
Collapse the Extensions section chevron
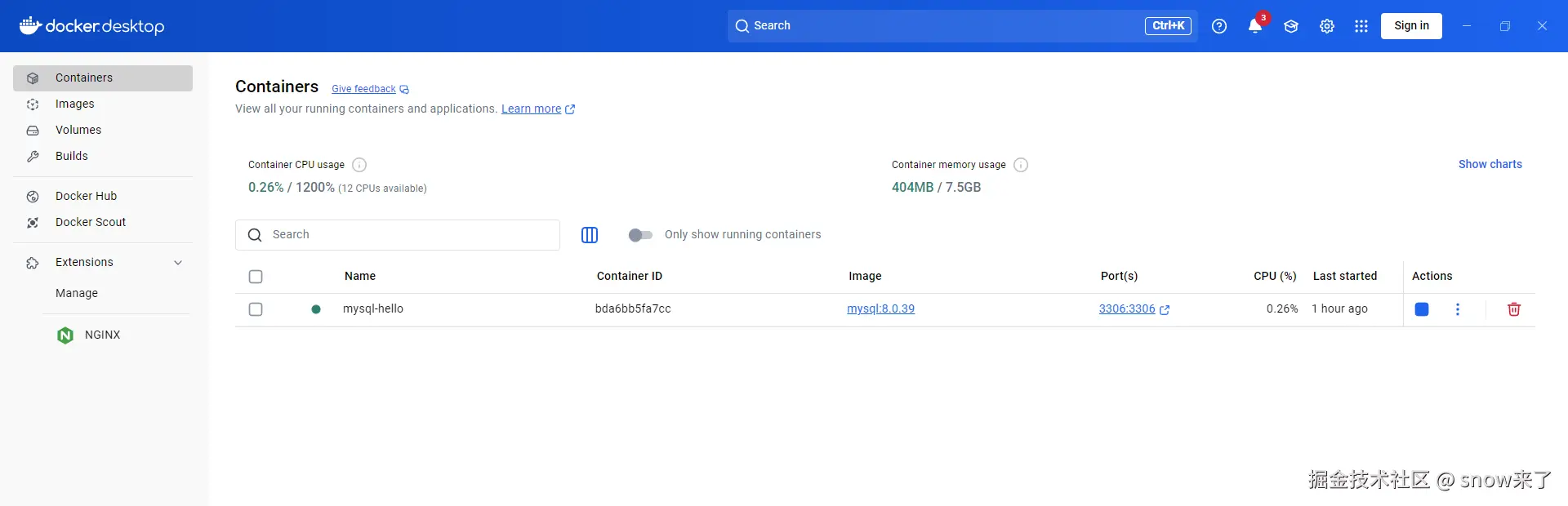point(178,263)
